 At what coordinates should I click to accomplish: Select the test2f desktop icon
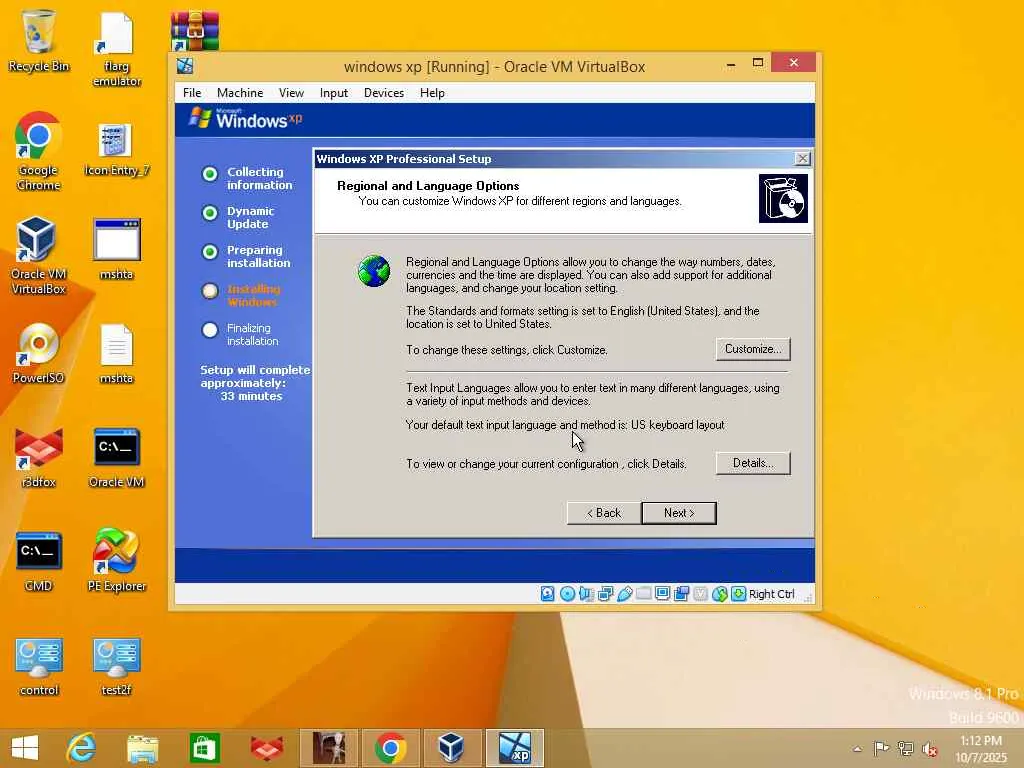(x=116, y=666)
